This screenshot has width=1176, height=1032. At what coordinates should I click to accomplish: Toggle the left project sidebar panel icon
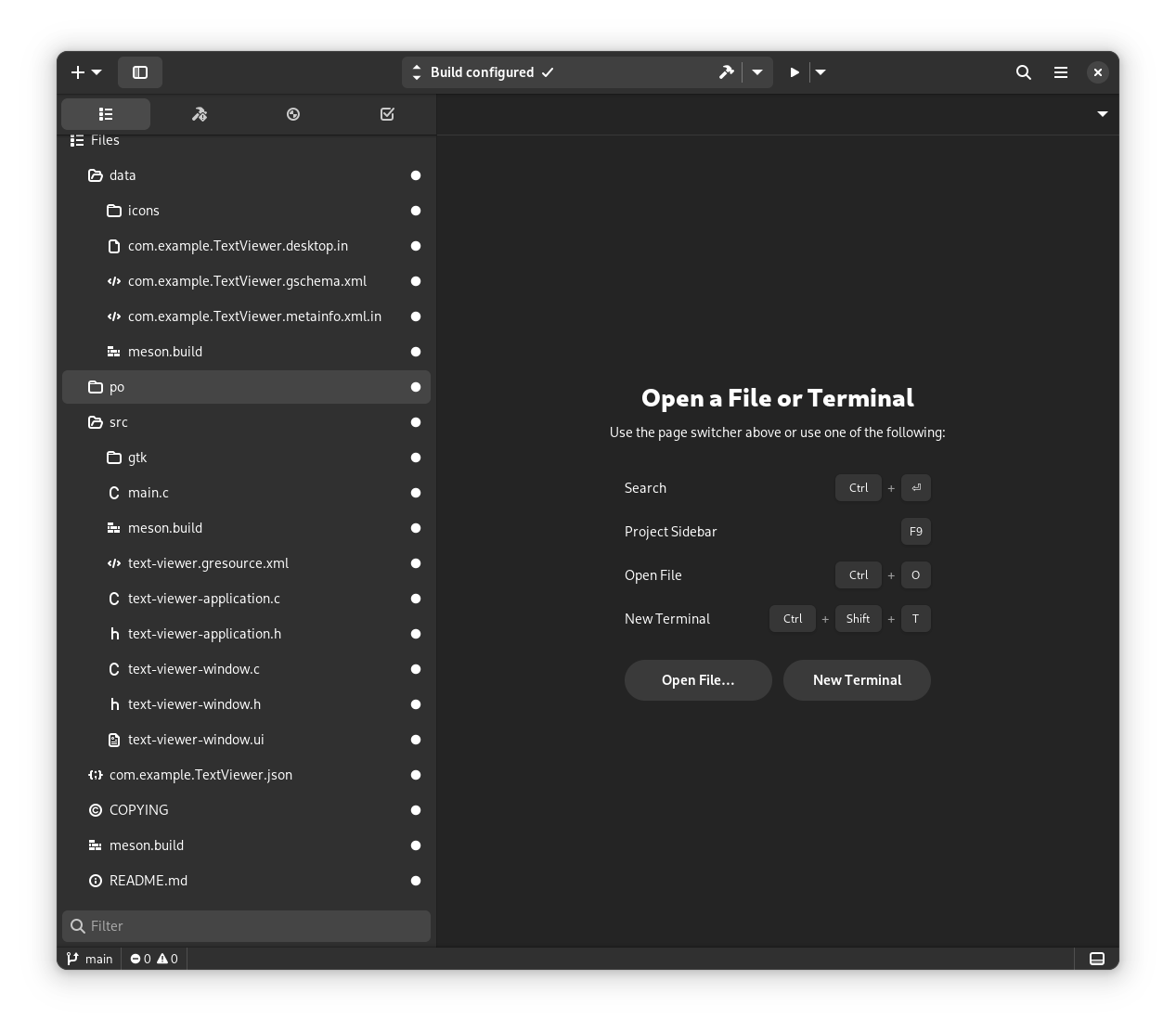click(x=140, y=71)
